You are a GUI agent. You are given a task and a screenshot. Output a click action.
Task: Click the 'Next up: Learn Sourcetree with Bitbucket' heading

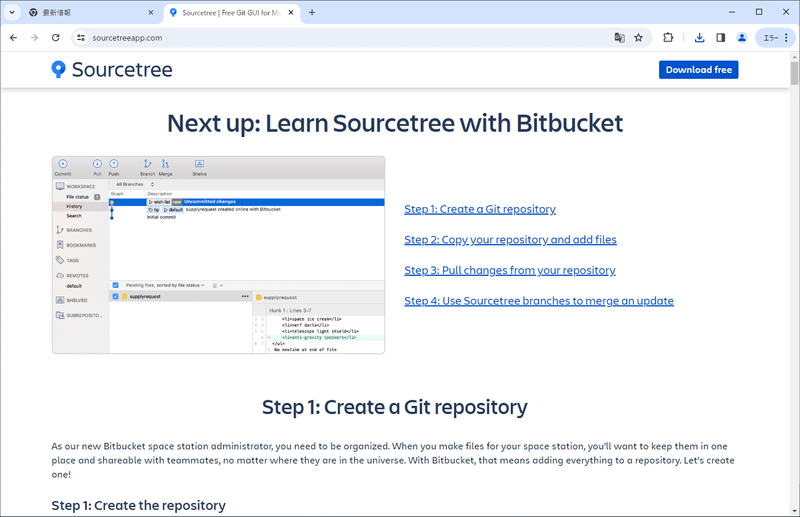click(395, 124)
